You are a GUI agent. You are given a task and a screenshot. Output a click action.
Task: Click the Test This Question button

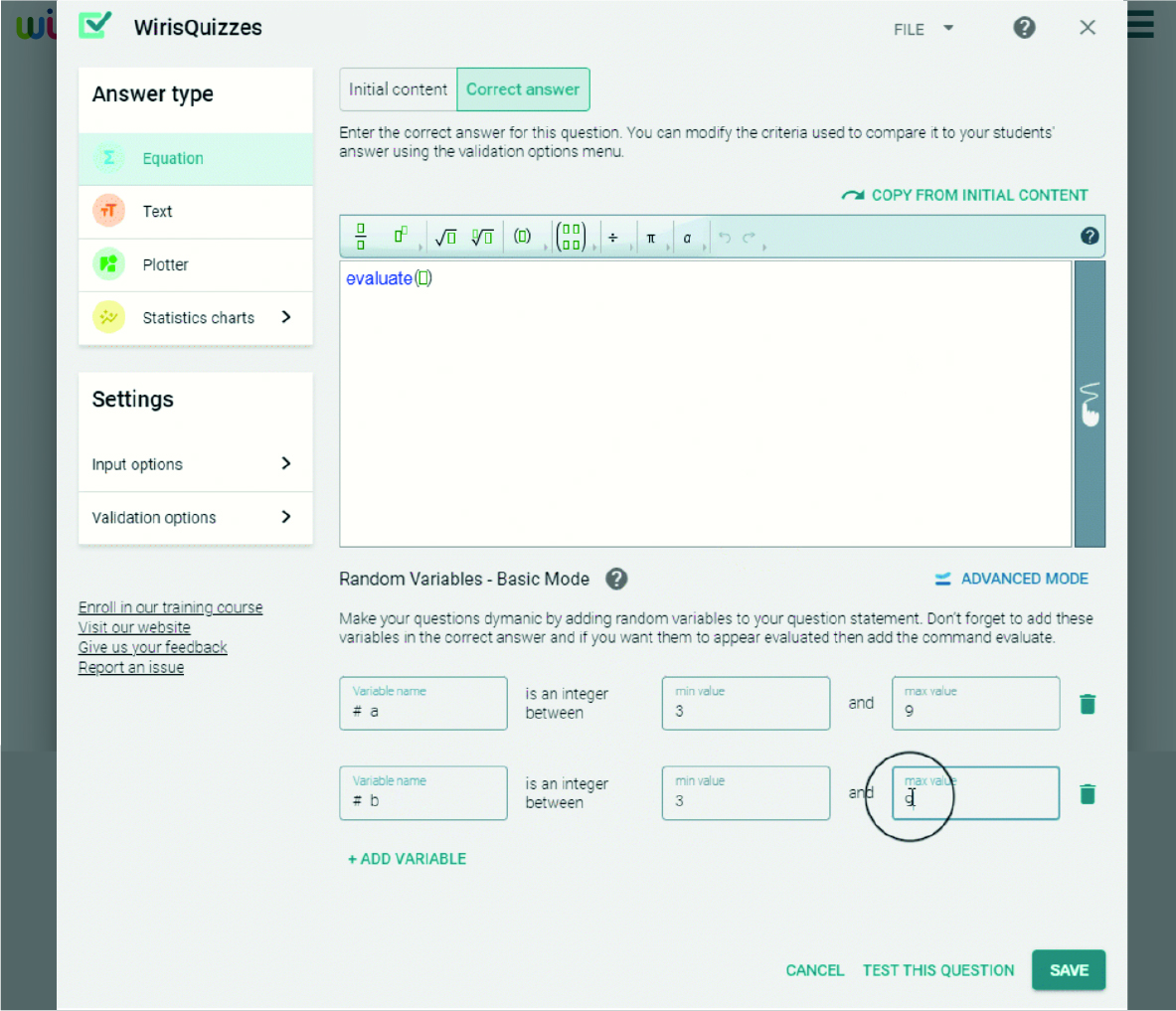[938, 970]
